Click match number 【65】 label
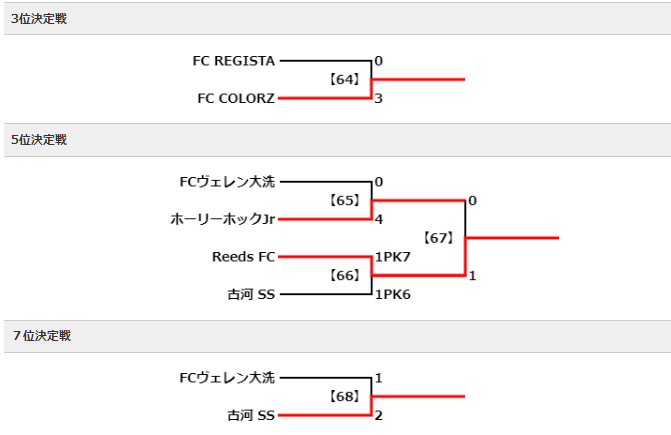 tap(344, 201)
